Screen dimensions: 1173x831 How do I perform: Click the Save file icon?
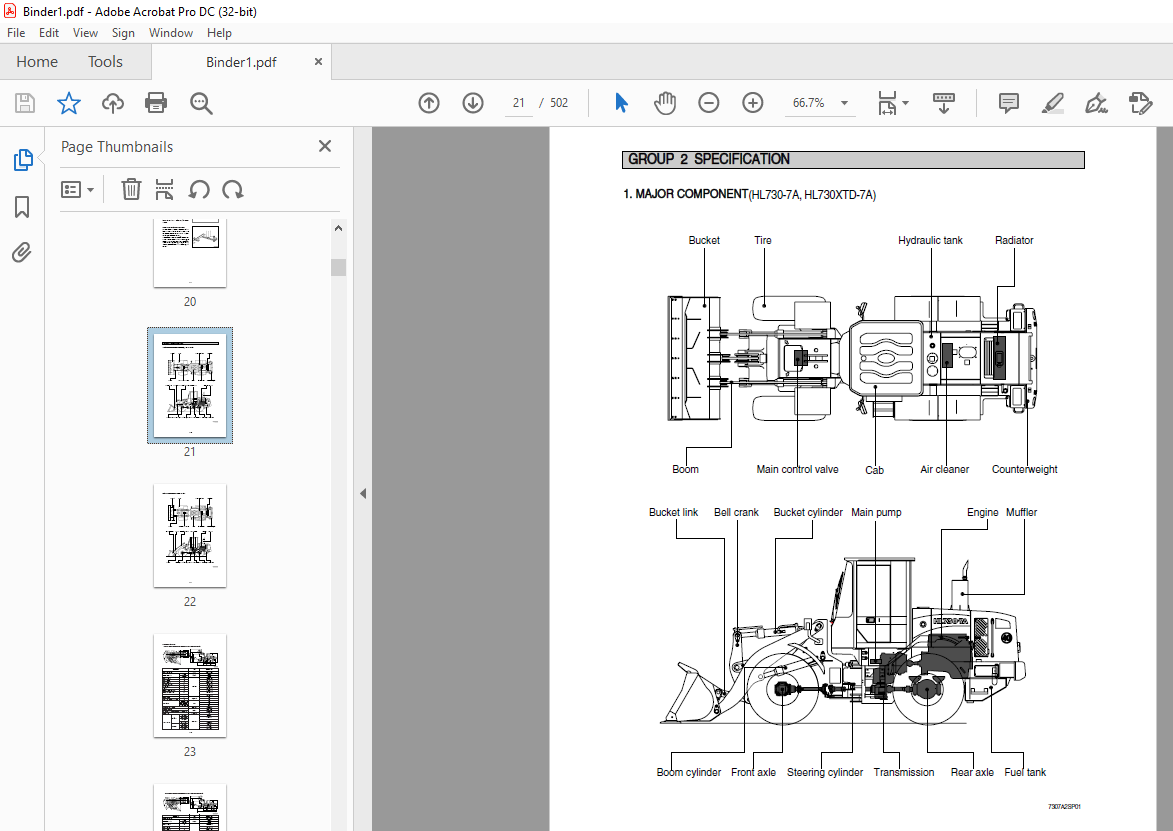tap(25, 102)
